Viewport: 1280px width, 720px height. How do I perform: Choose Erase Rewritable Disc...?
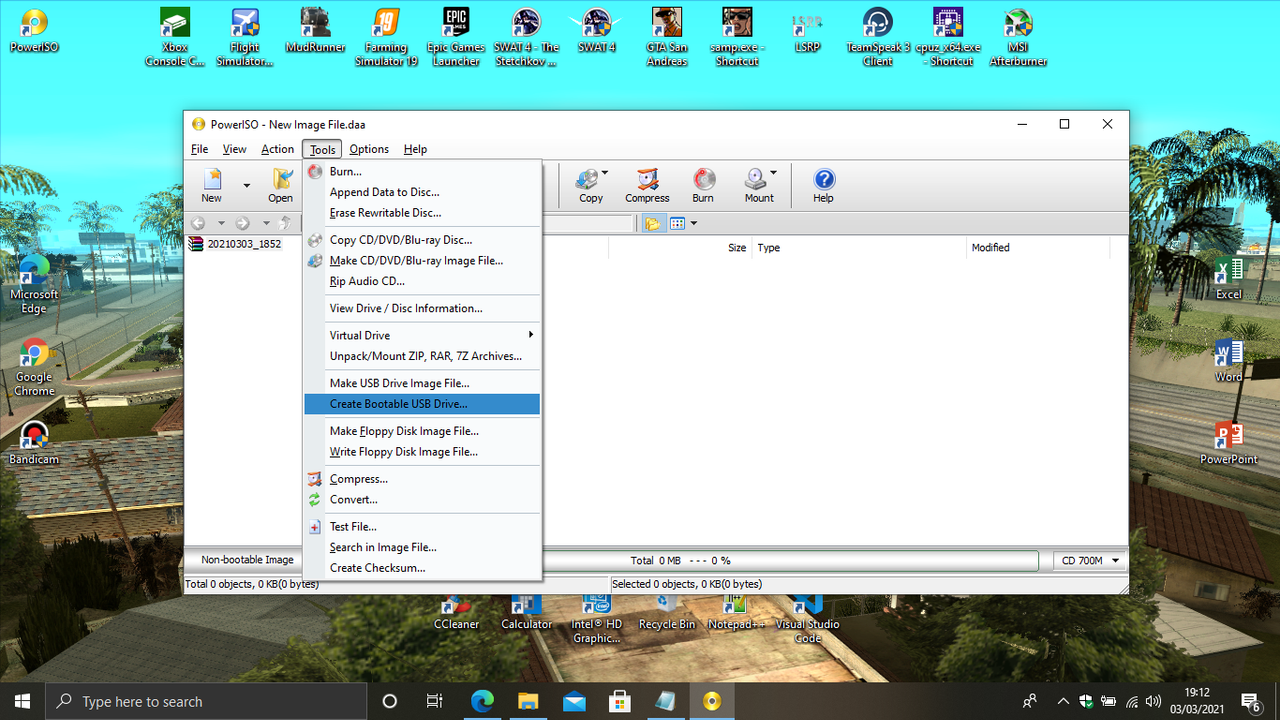pos(422,213)
